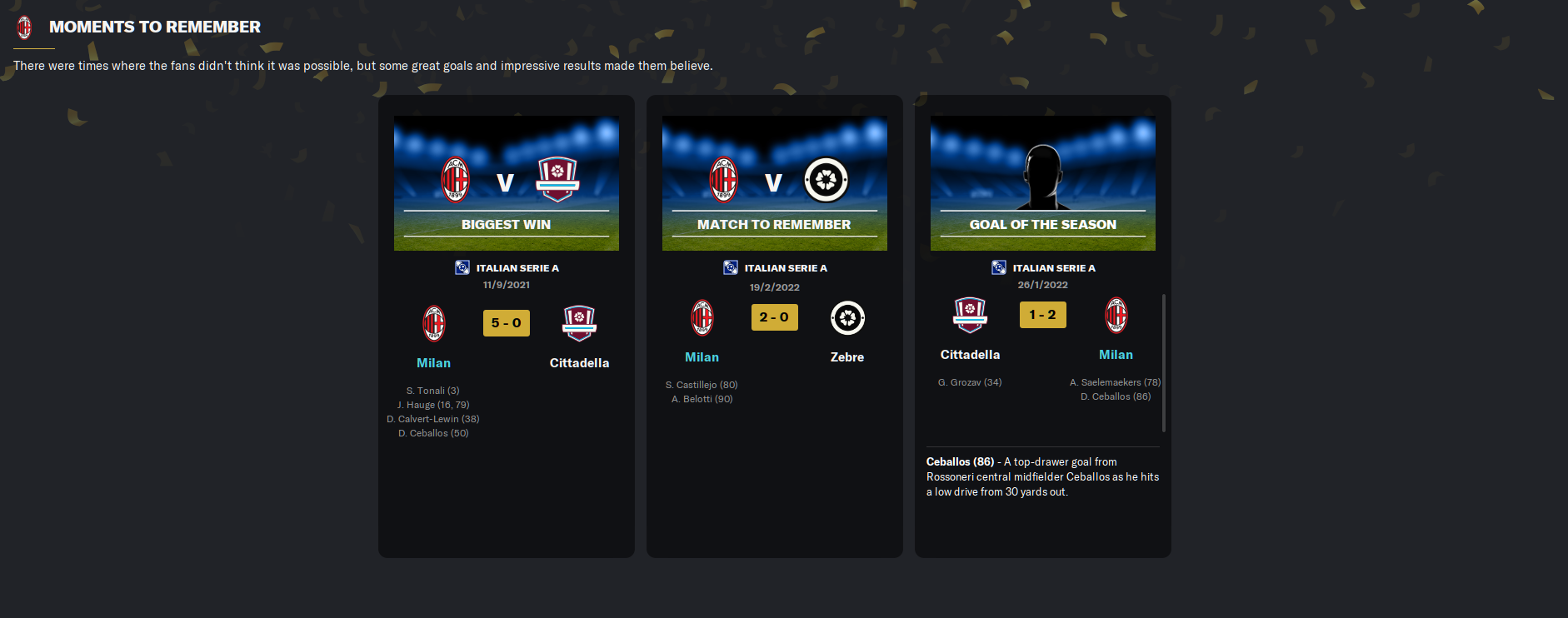This screenshot has height=618, width=1568.
Task: Open the 5 - 0 match score
Action: click(x=507, y=323)
